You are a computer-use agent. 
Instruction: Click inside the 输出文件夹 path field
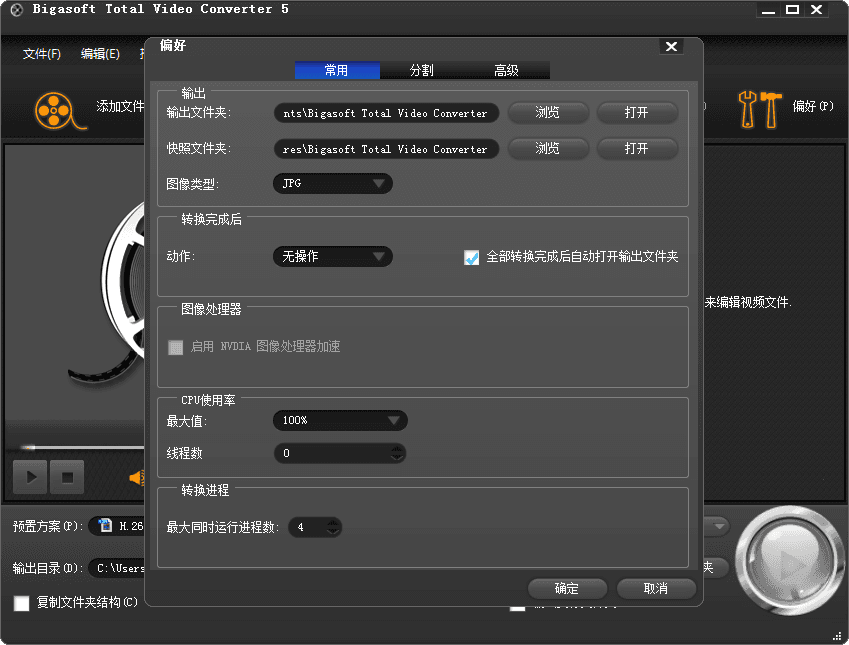(x=386, y=112)
